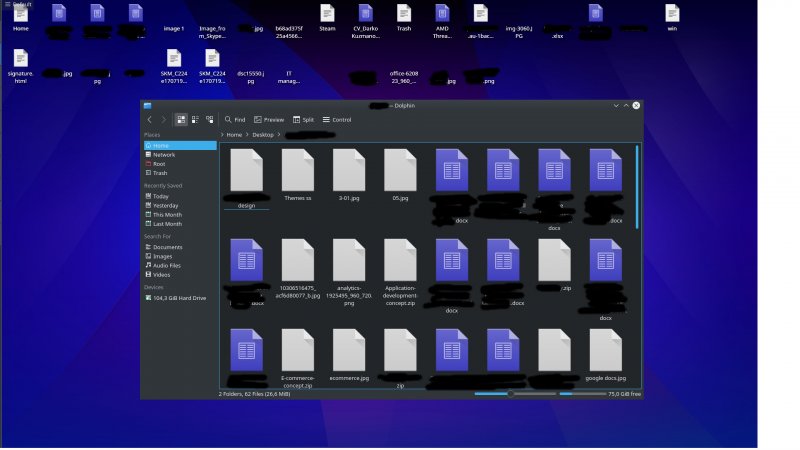800x450 pixels.
Task: Select the Application-development-concept.zip file
Action: click(x=401, y=272)
